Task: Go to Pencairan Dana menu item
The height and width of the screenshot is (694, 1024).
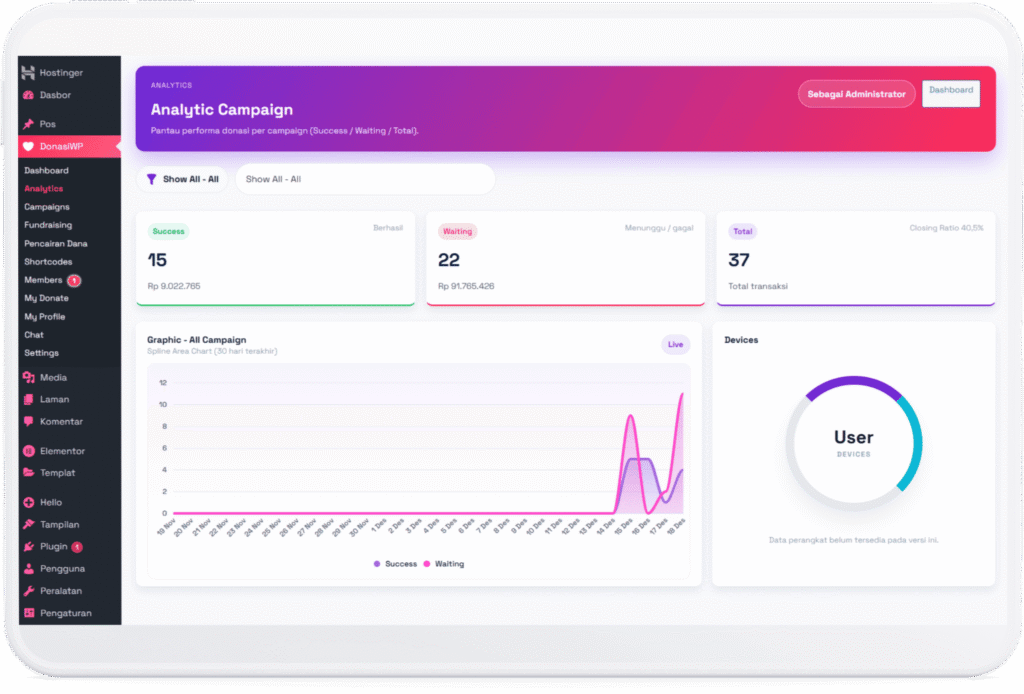Action: [x=56, y=243]
